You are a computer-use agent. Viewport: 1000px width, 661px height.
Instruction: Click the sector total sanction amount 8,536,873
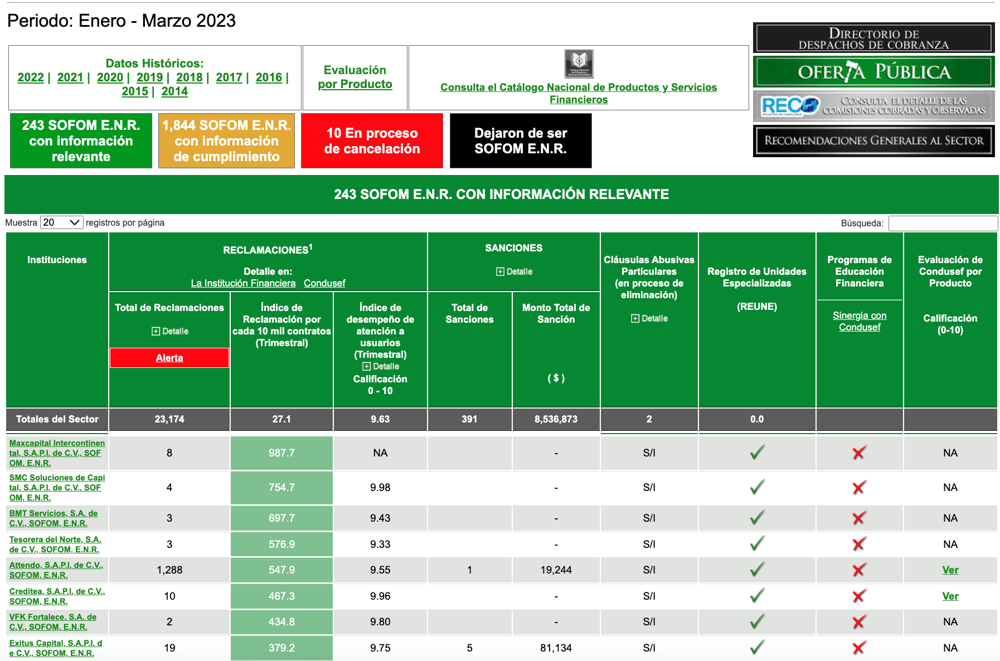pos(556,419)
